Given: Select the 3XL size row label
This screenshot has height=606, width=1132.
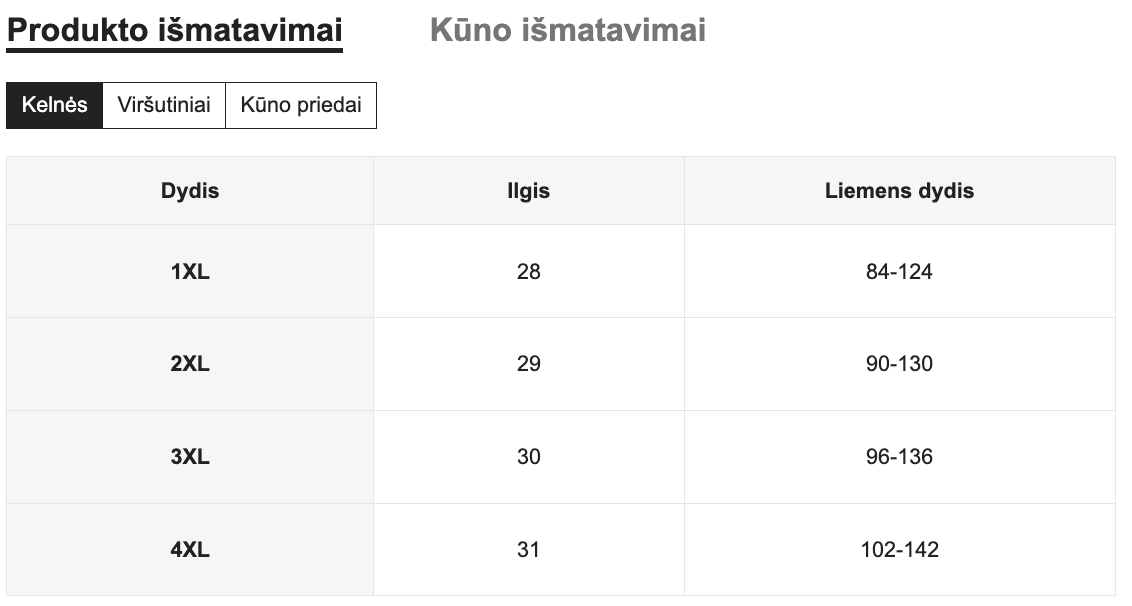Looking at the screenshot, I should pyautogui.click(x=190, y=457).
